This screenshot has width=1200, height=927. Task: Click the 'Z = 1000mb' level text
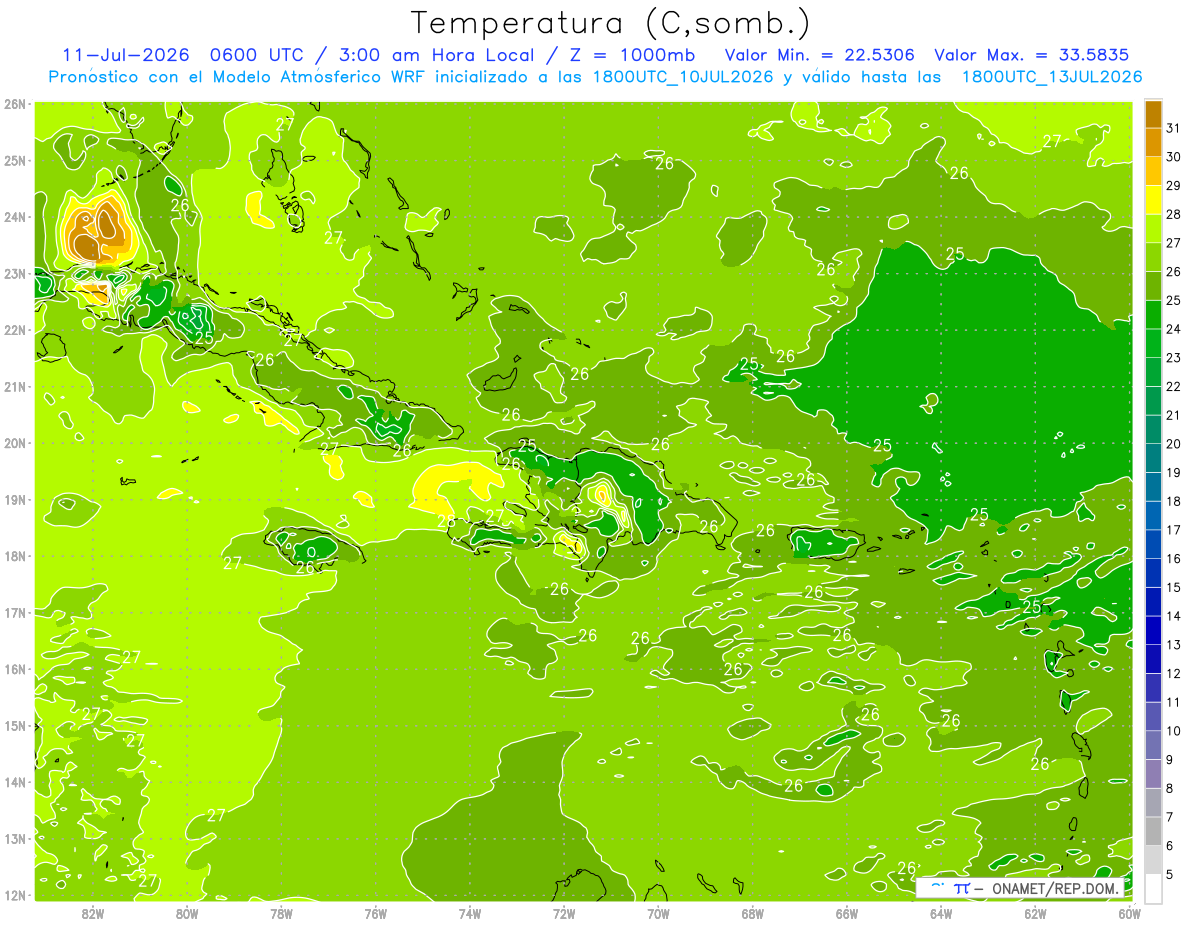632,55
